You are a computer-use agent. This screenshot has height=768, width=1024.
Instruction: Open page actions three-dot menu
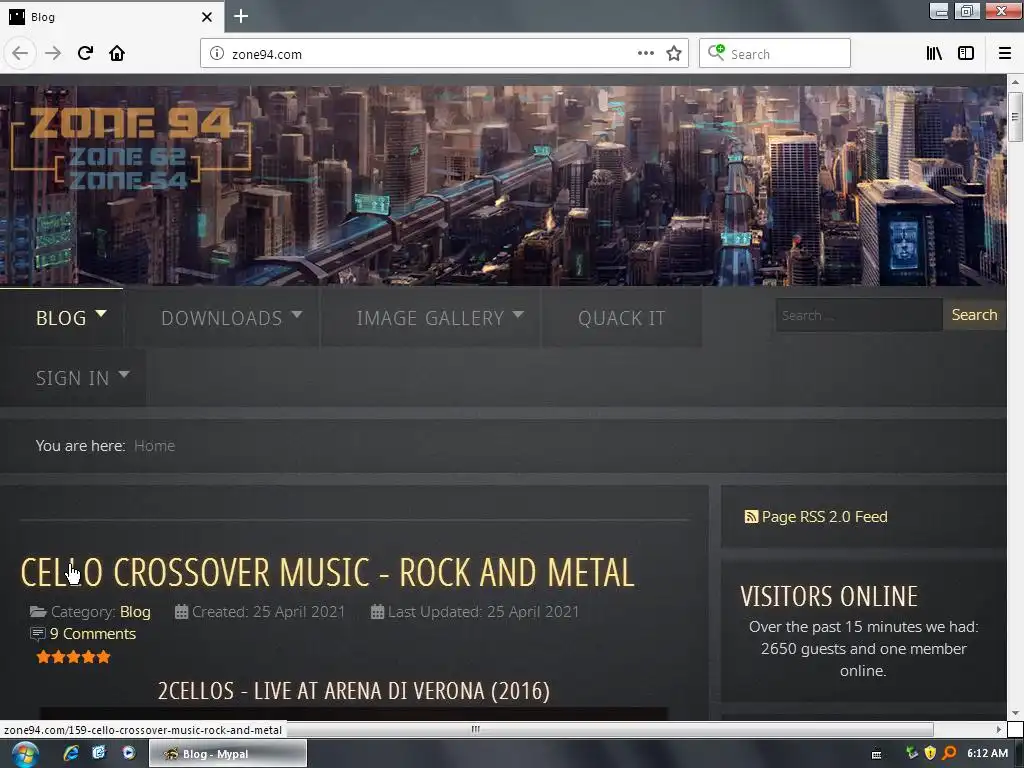pyautogui.click(x=645, y=54)
